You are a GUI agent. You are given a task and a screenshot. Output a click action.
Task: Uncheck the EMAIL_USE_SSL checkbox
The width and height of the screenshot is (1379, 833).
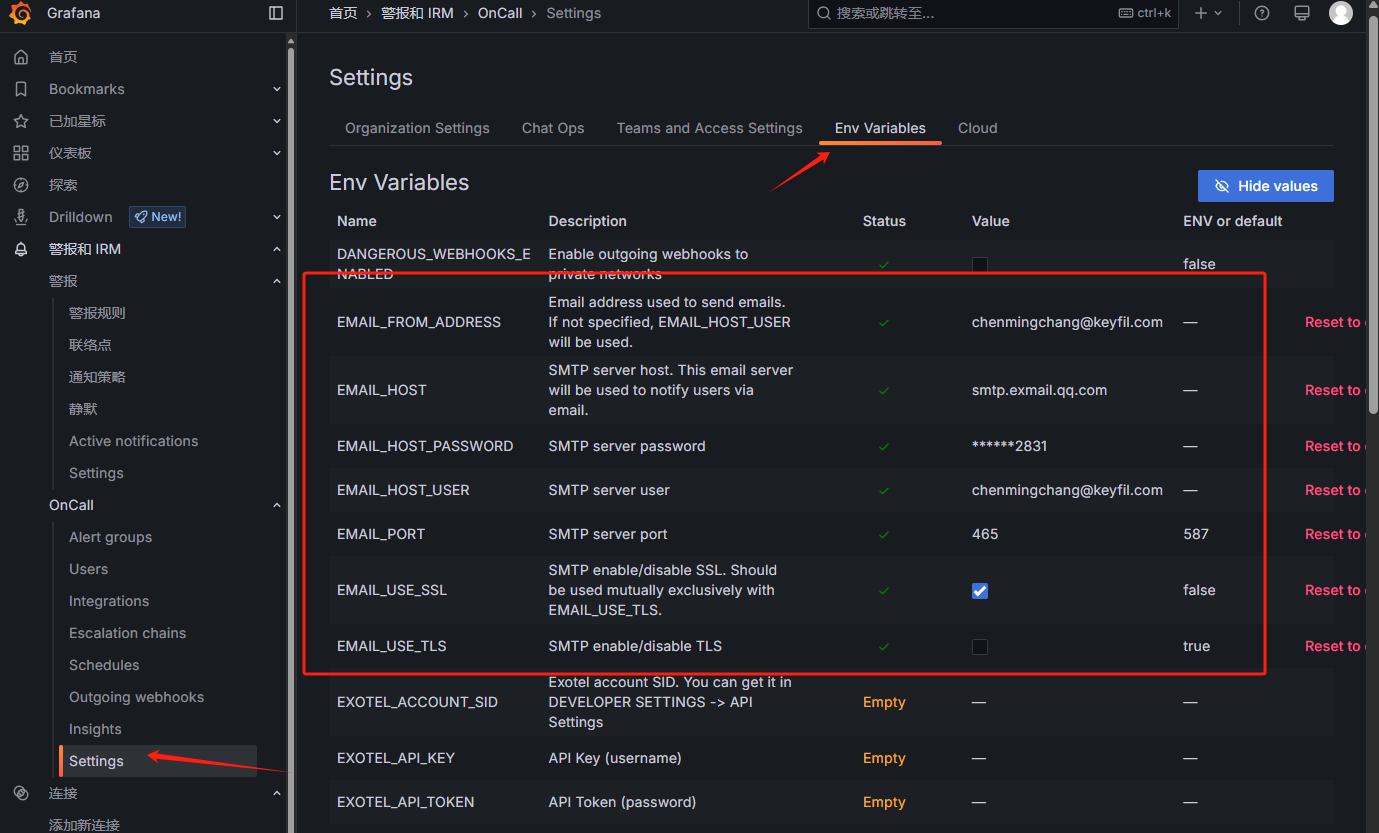point(980,591)
